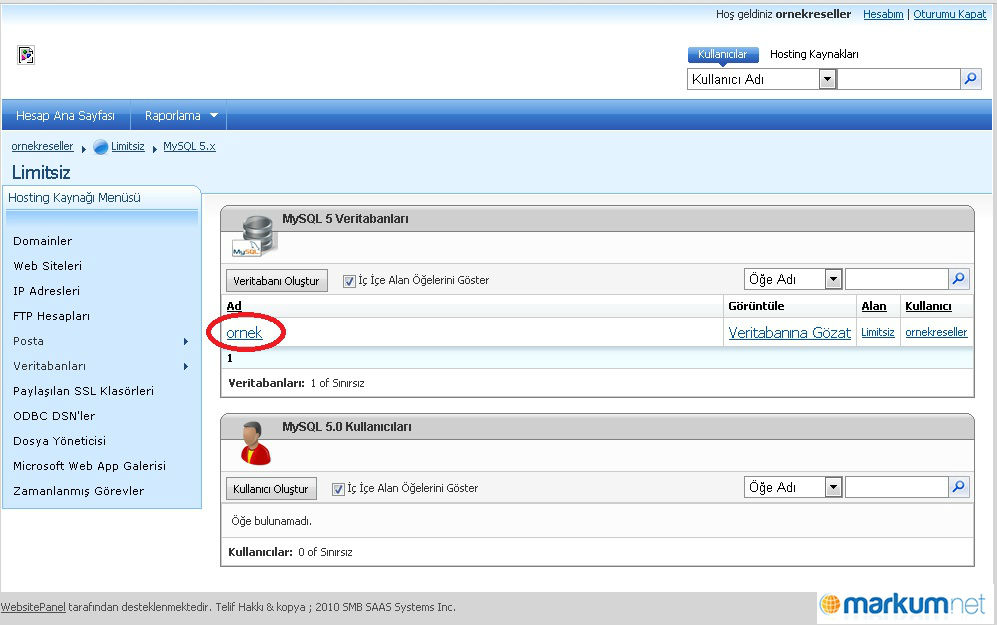Open the WebsitePanel footer link

(x=33, y=607)
